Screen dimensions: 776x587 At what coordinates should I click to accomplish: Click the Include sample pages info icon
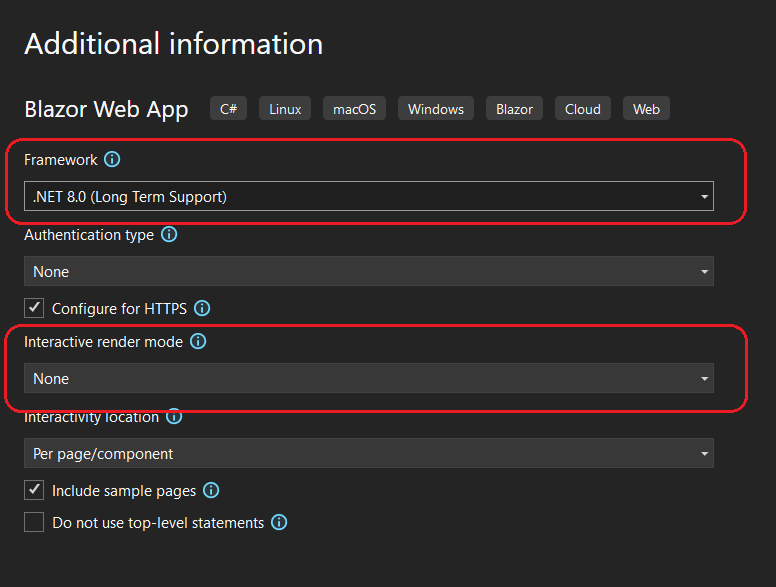pyautogui.click(x=211, y=491)
